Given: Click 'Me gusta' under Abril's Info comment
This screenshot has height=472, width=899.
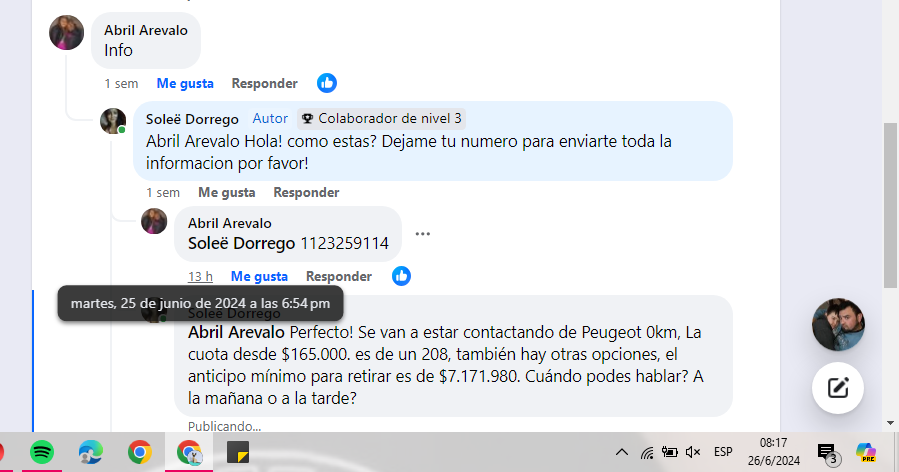Looking at the screenshot, I should [x=185, y=83].
